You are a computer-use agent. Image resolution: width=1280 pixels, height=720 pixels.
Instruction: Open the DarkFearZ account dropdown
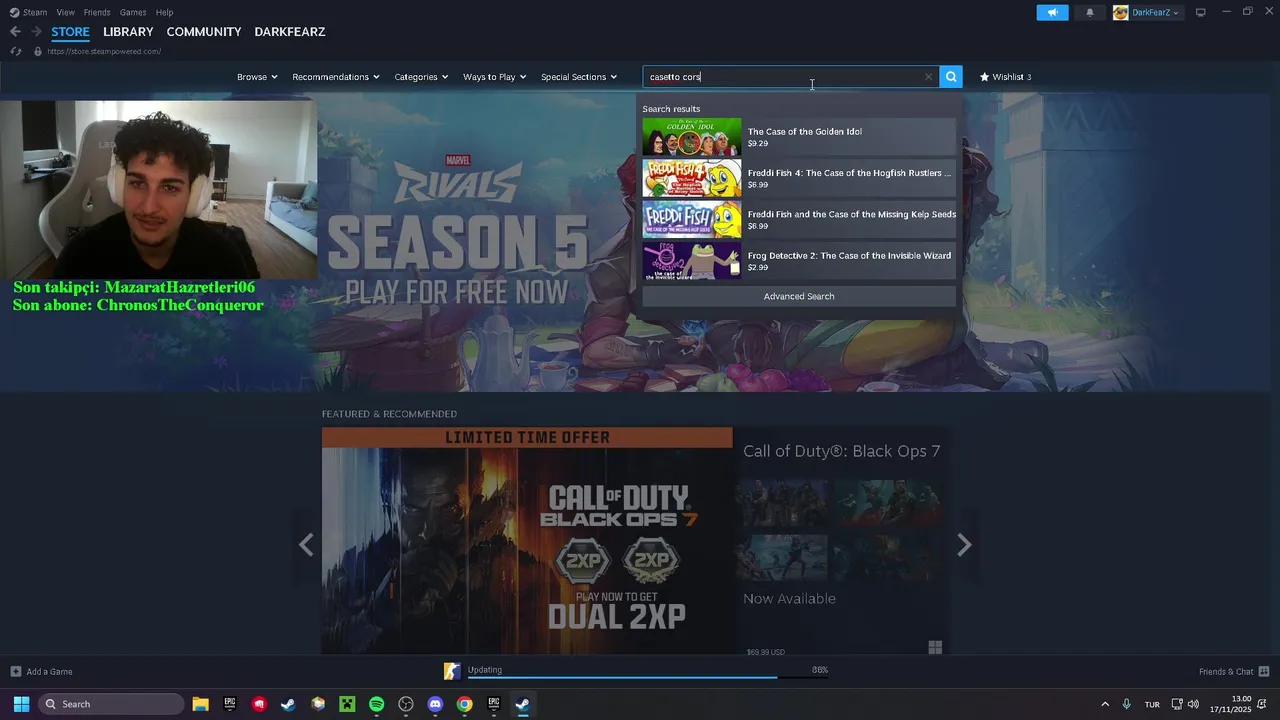(x=1155, y=12)
